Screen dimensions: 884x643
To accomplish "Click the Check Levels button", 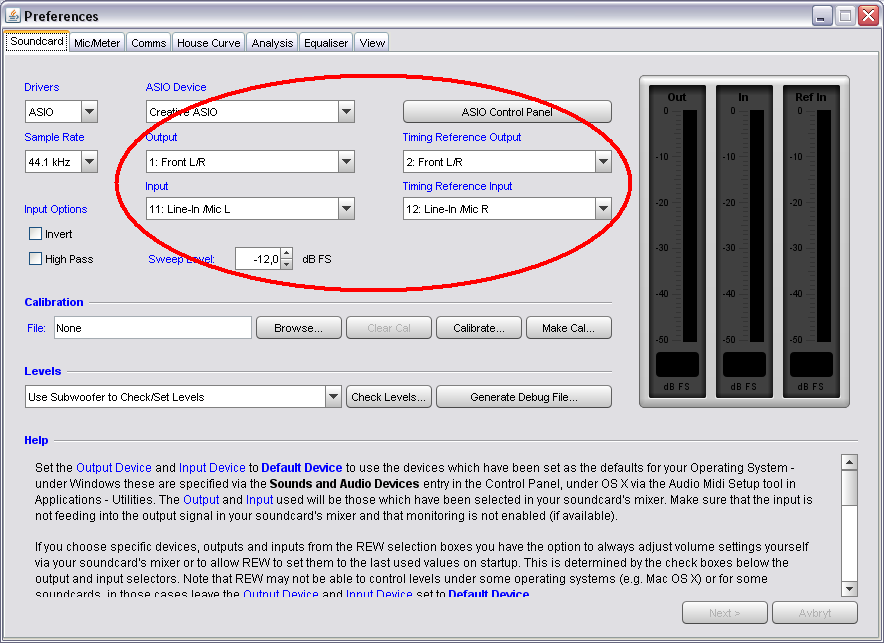I will pyautogui.click(x=389, y=397).
